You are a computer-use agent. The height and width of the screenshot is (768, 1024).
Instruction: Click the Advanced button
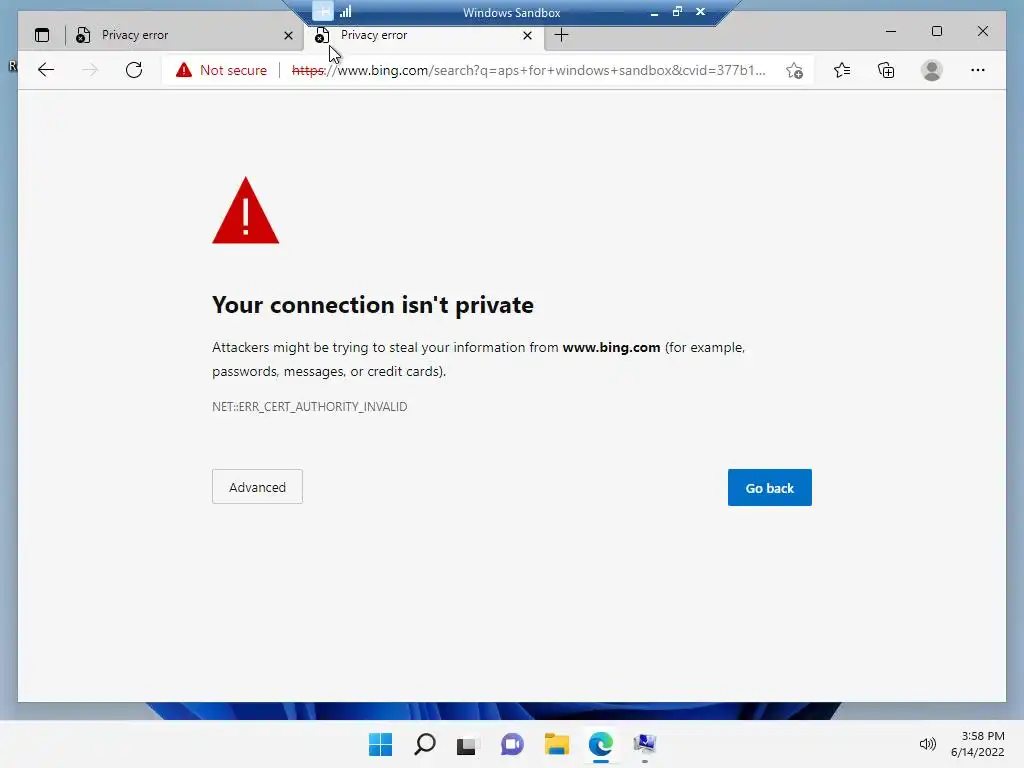click(257, 487)
